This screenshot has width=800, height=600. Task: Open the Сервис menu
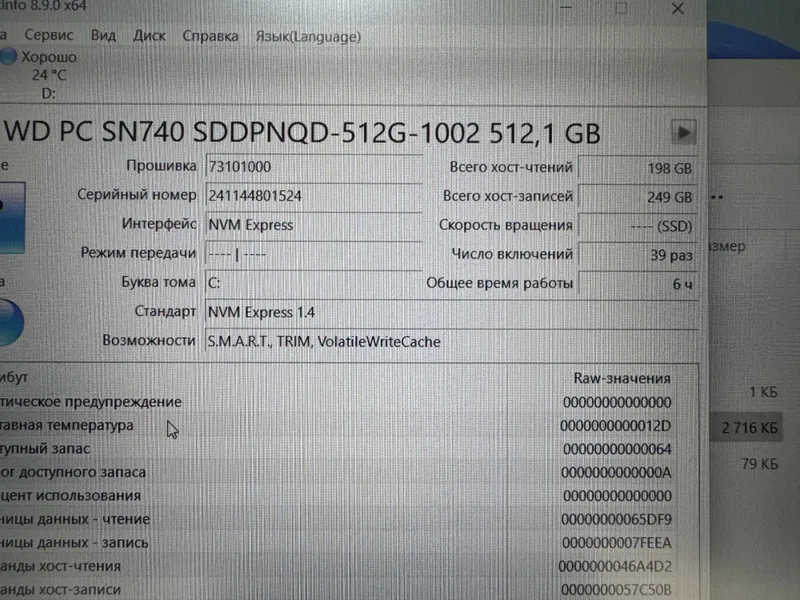49,36
